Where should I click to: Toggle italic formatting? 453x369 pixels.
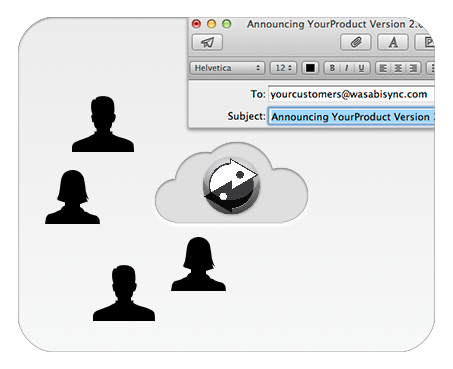tap(347, 68)
